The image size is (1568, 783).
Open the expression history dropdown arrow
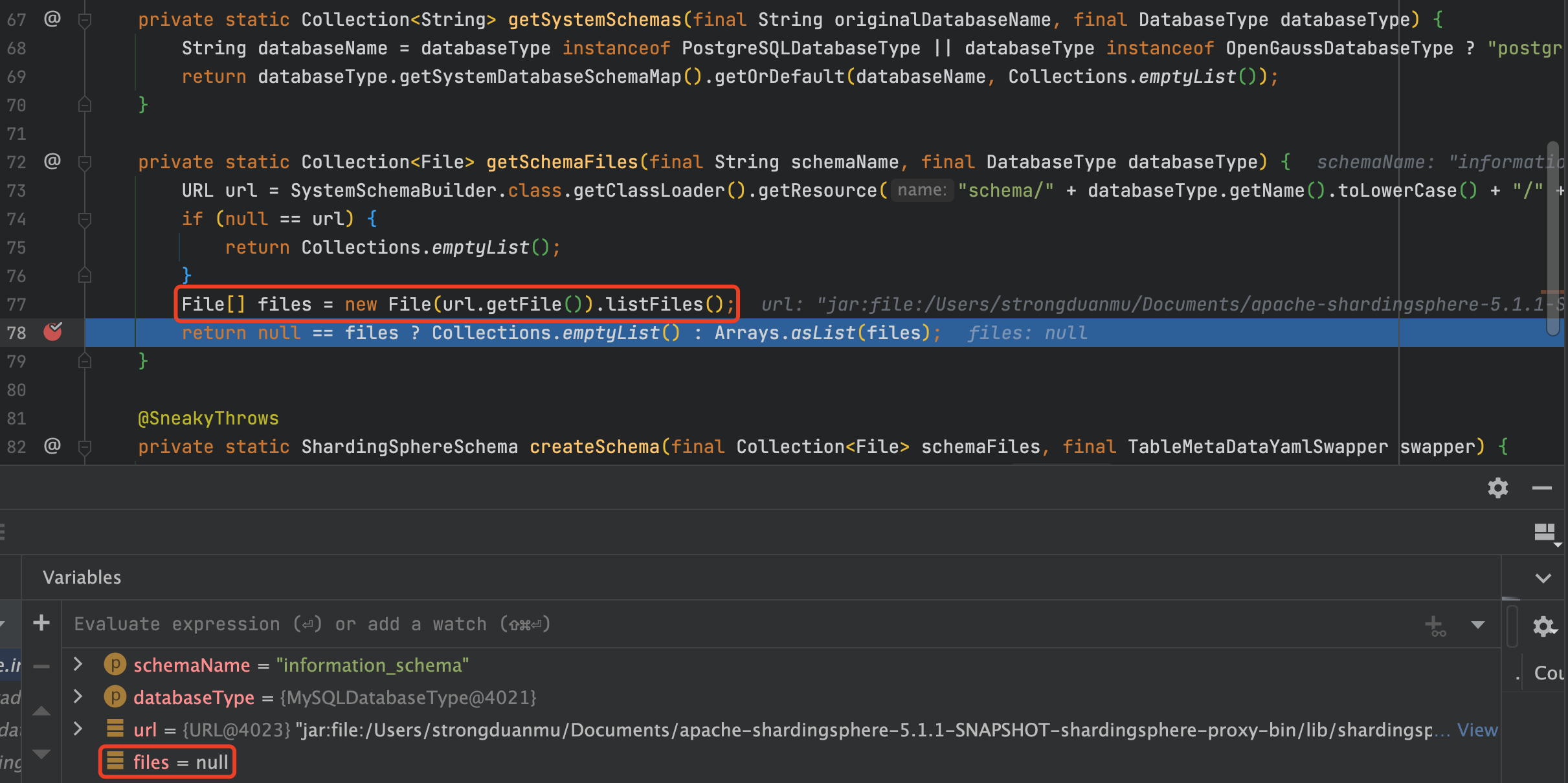coord(1477,625)
